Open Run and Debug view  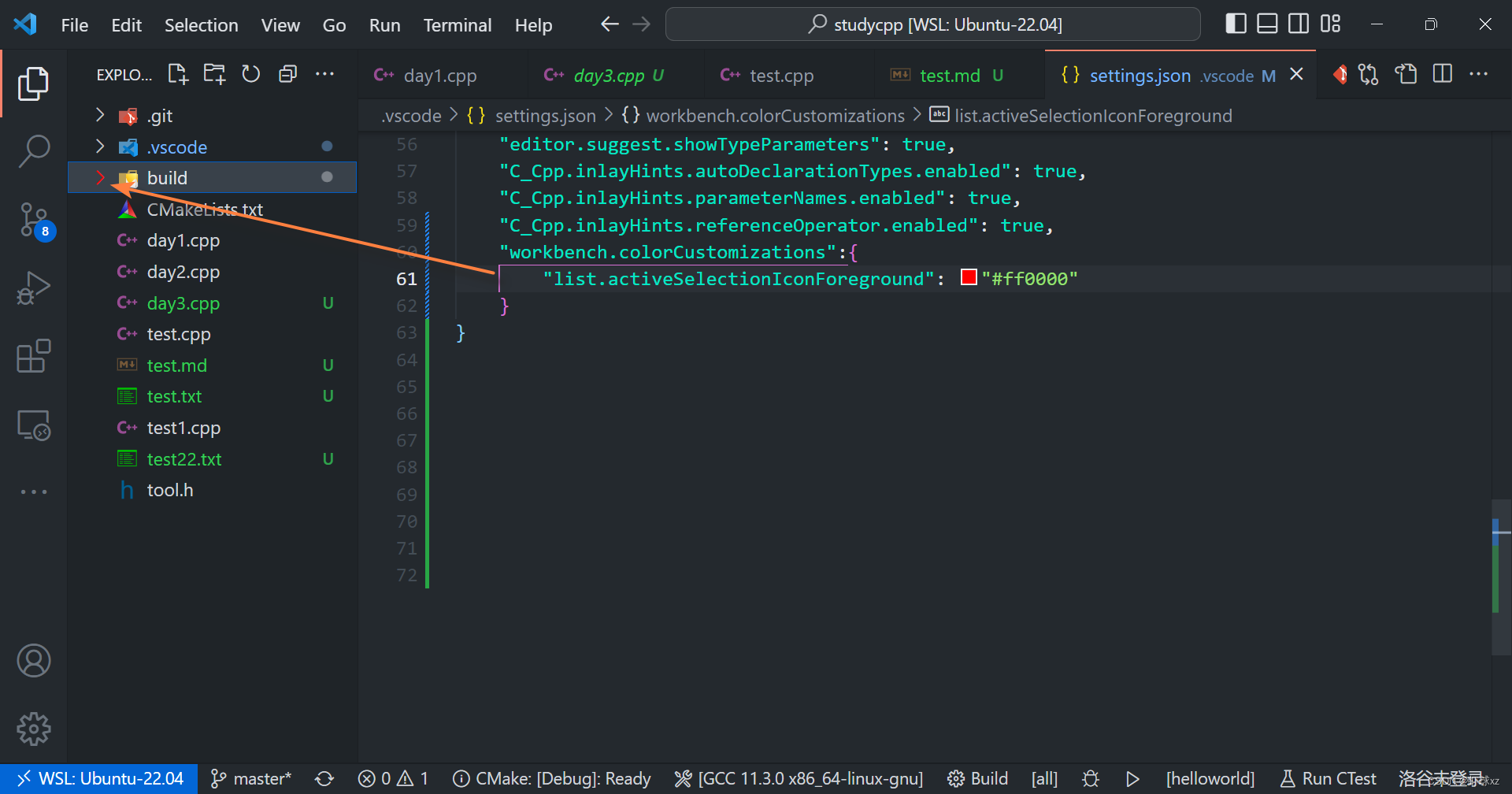[x=33, y=288]
